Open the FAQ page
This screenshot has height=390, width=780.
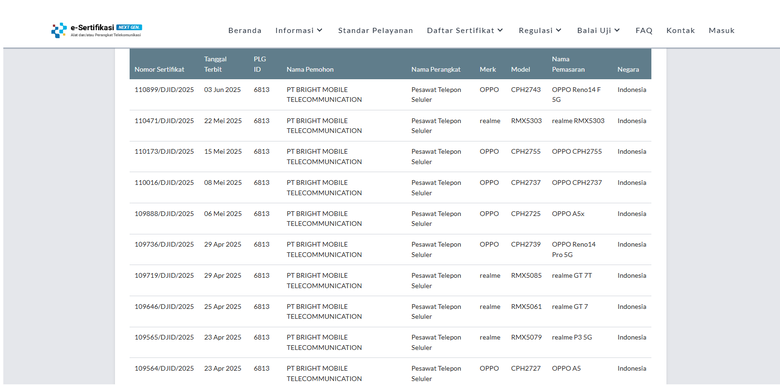(x=644, y=30)
